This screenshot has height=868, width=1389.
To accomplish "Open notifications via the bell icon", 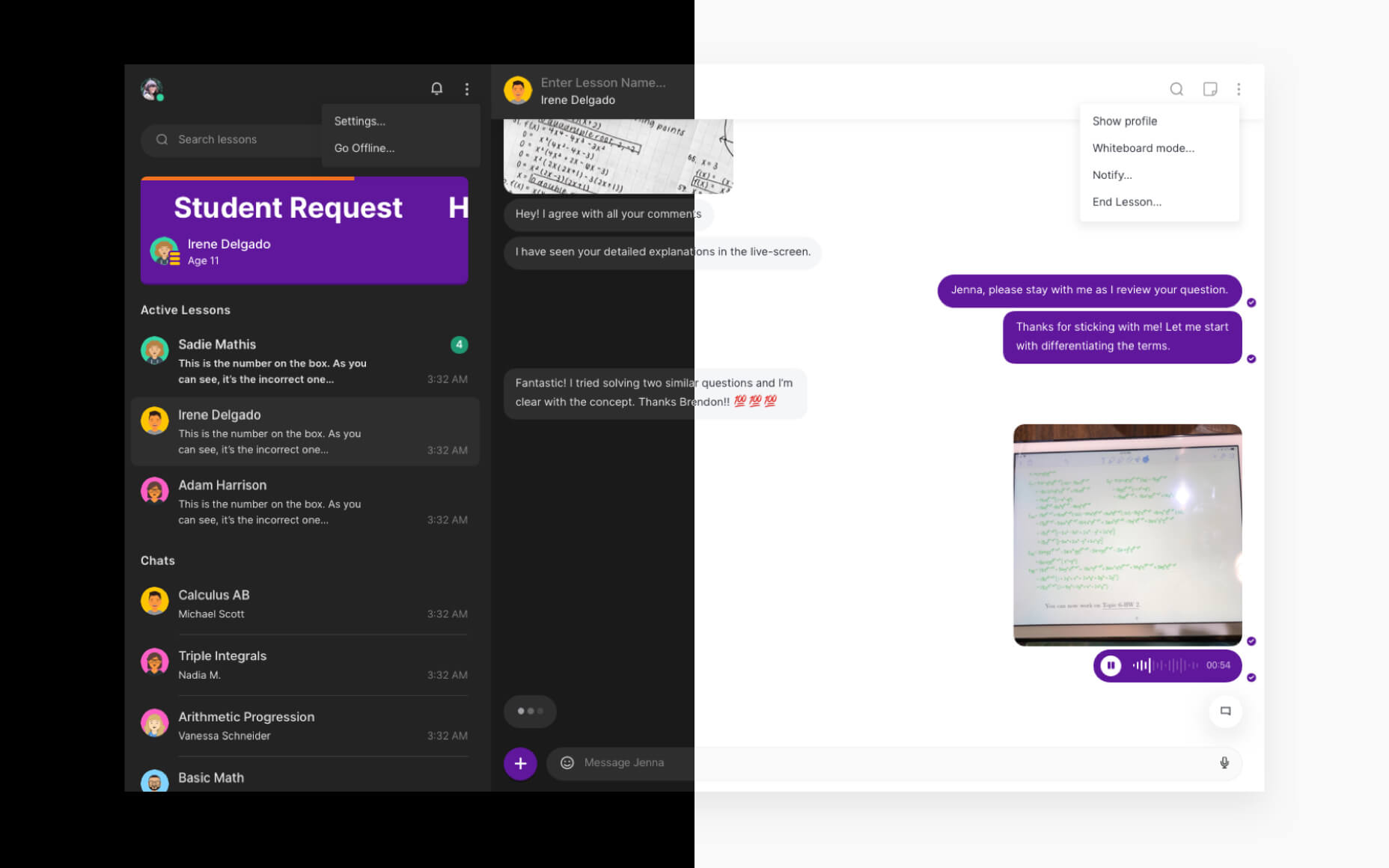I will [436, 88].
